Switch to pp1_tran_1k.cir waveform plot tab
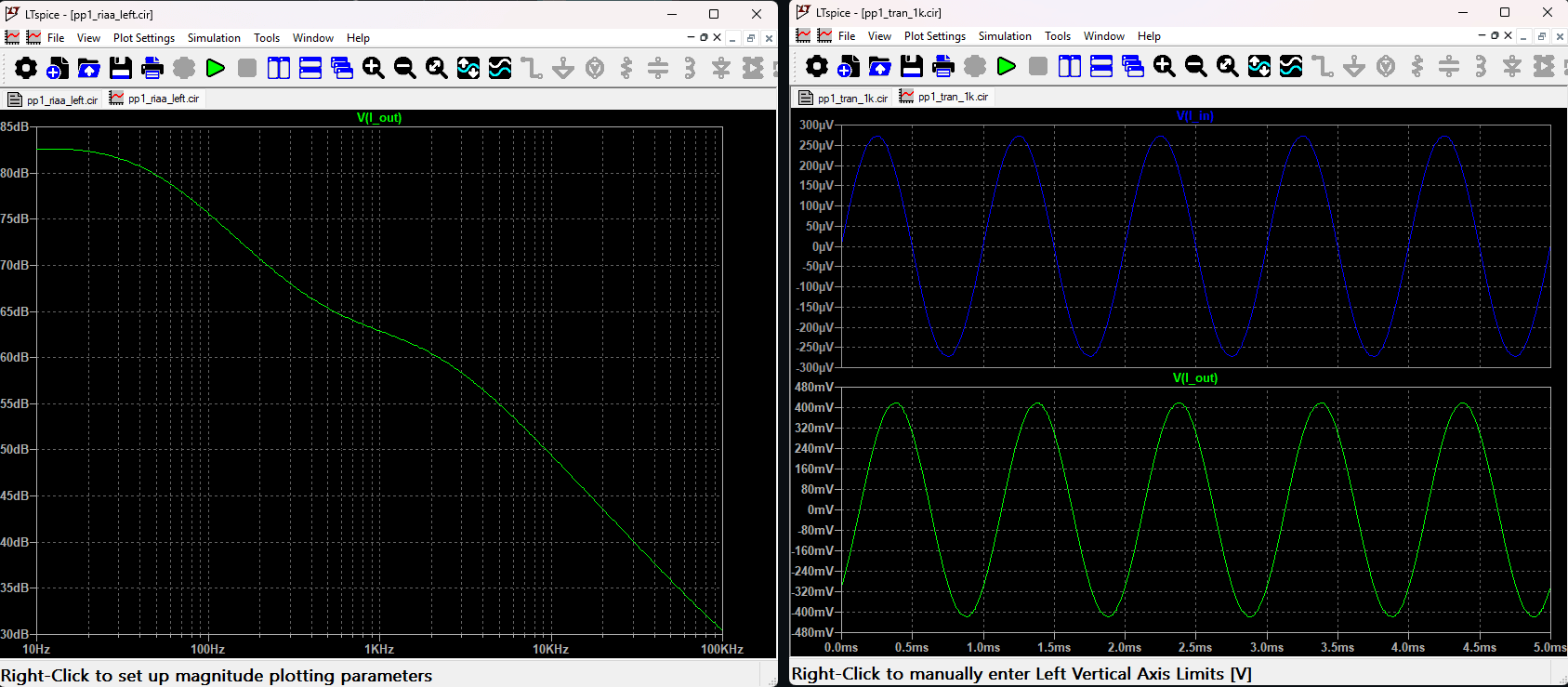 [943, 97]
